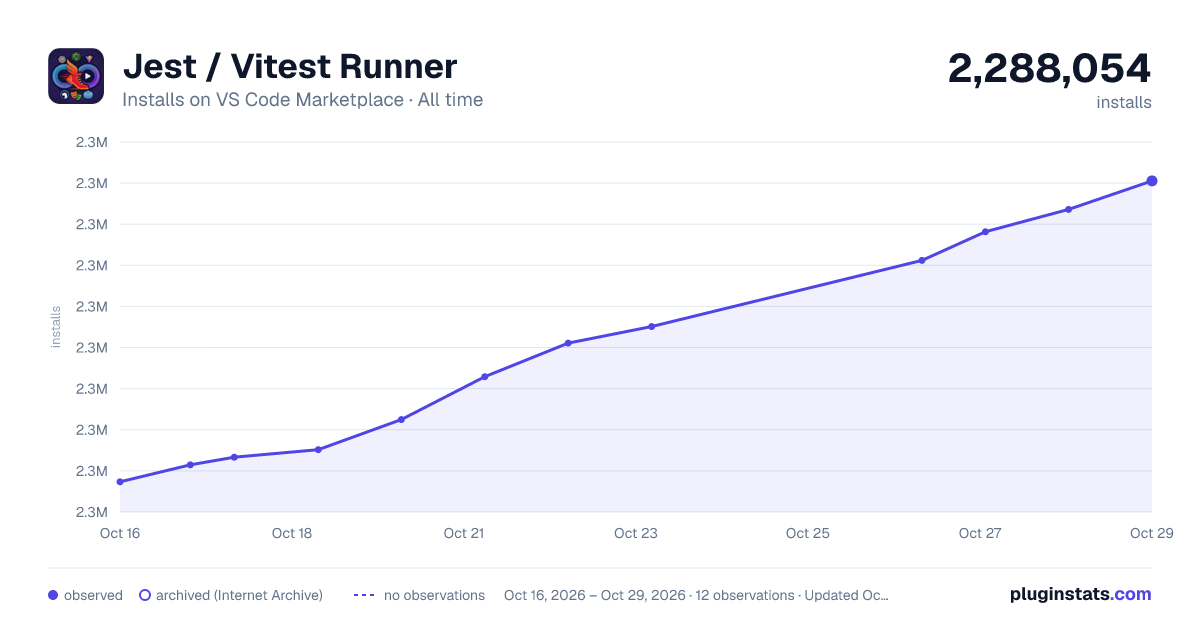Open the pluginstats.com link

click(1081, 594)
